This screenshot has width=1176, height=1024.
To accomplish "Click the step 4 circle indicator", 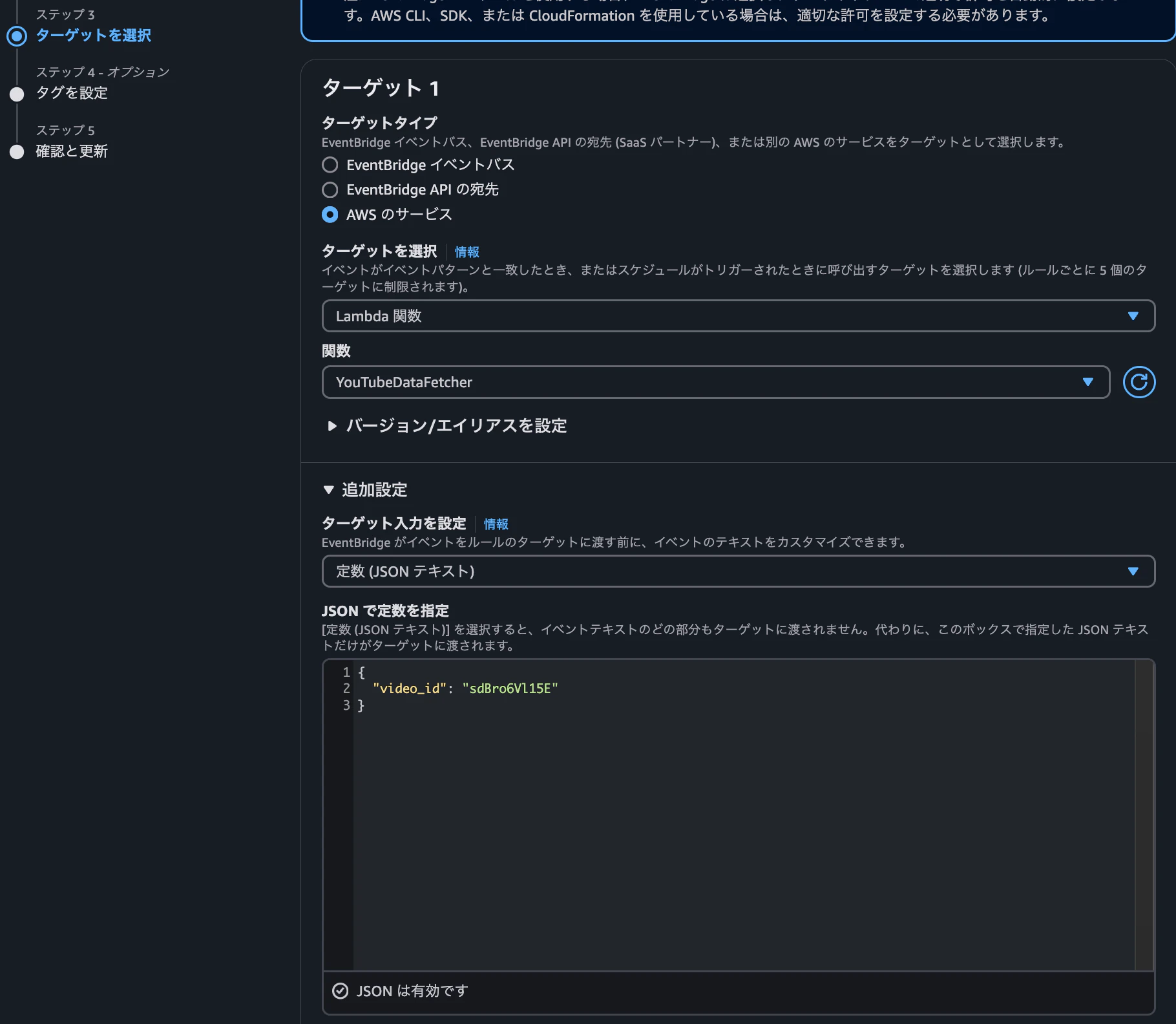I will (17, 94).
